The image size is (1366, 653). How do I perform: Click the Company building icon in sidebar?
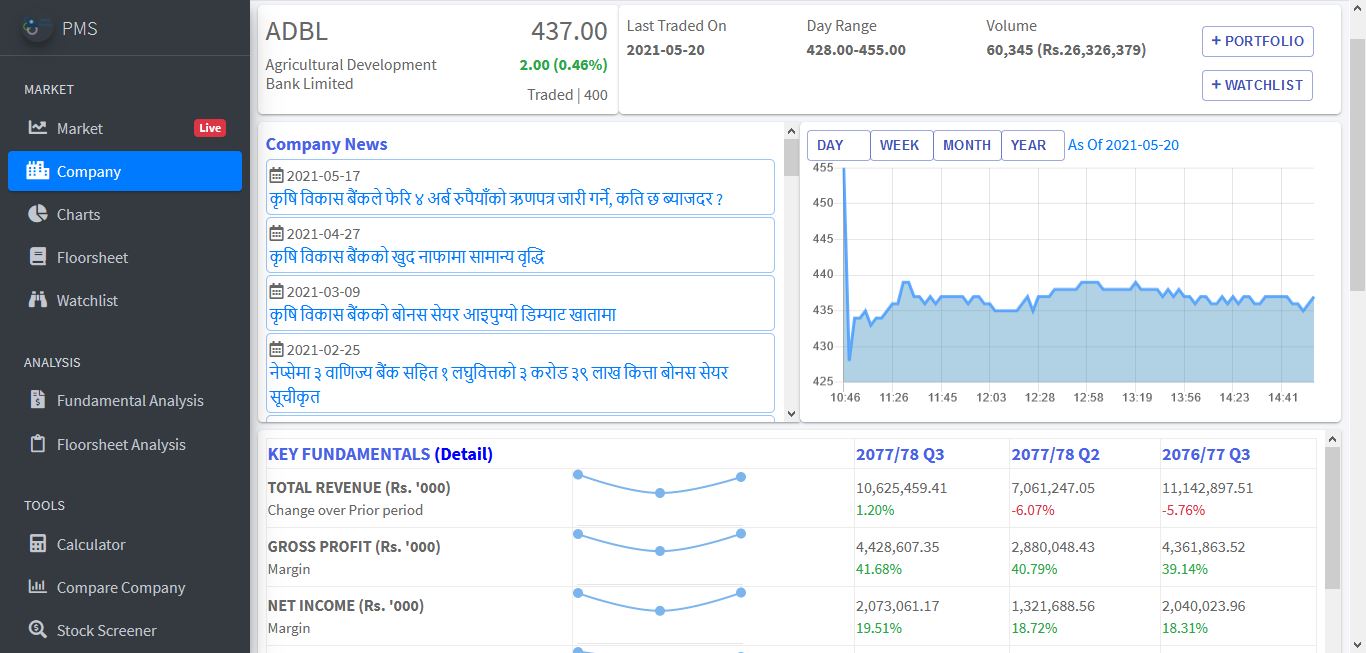(x=38, y=171)
